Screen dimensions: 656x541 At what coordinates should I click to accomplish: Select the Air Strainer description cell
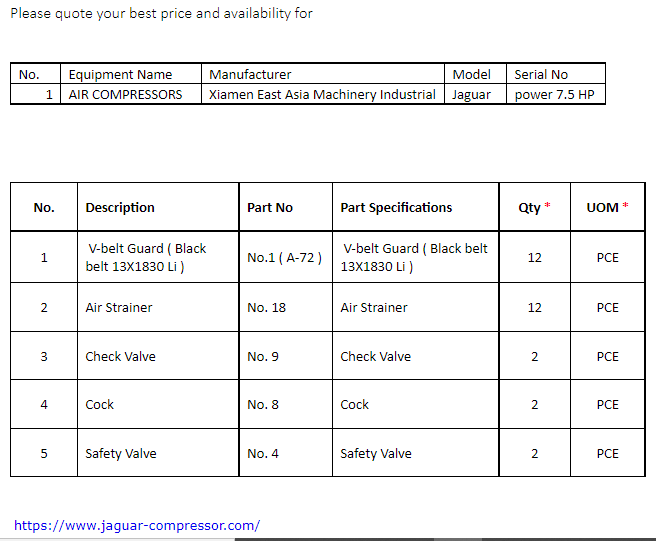click(158, 308)
